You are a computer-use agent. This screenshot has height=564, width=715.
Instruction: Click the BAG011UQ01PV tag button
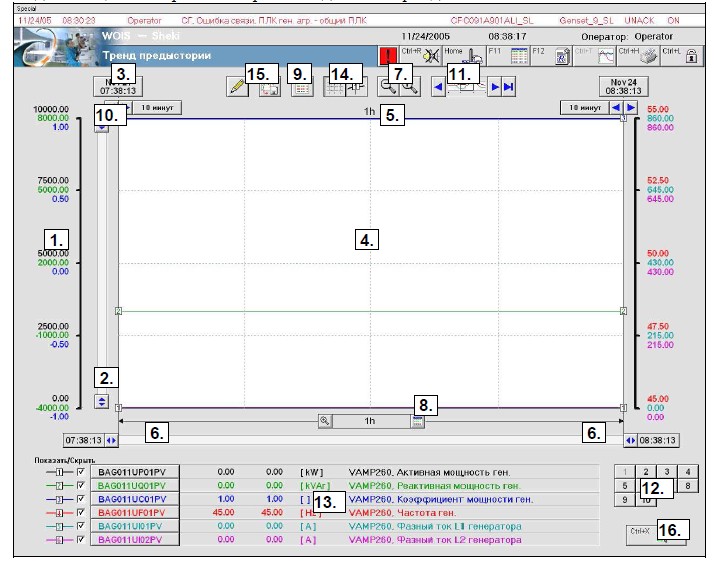click(134, 484)
